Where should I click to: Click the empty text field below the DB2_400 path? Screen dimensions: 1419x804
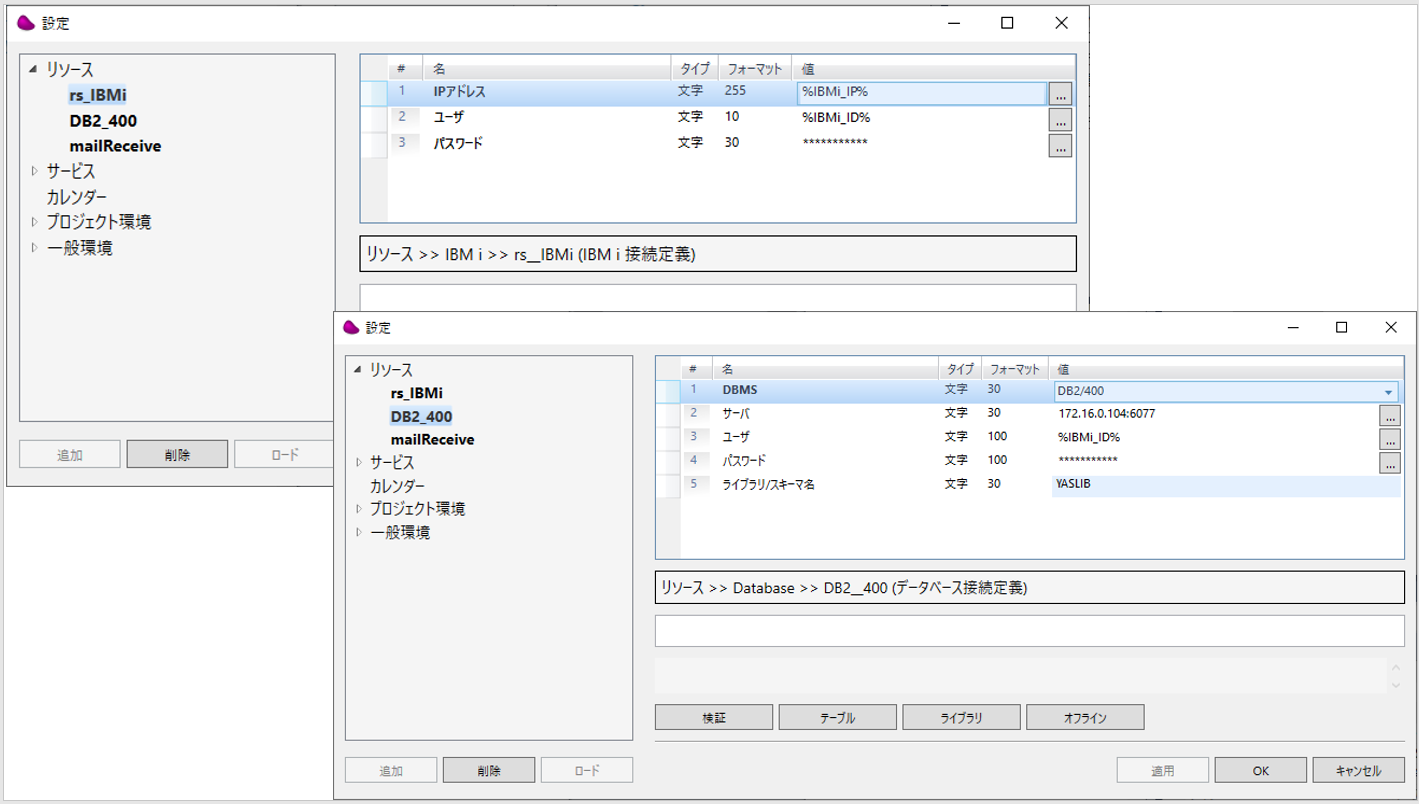click(x=1029, y=631)
